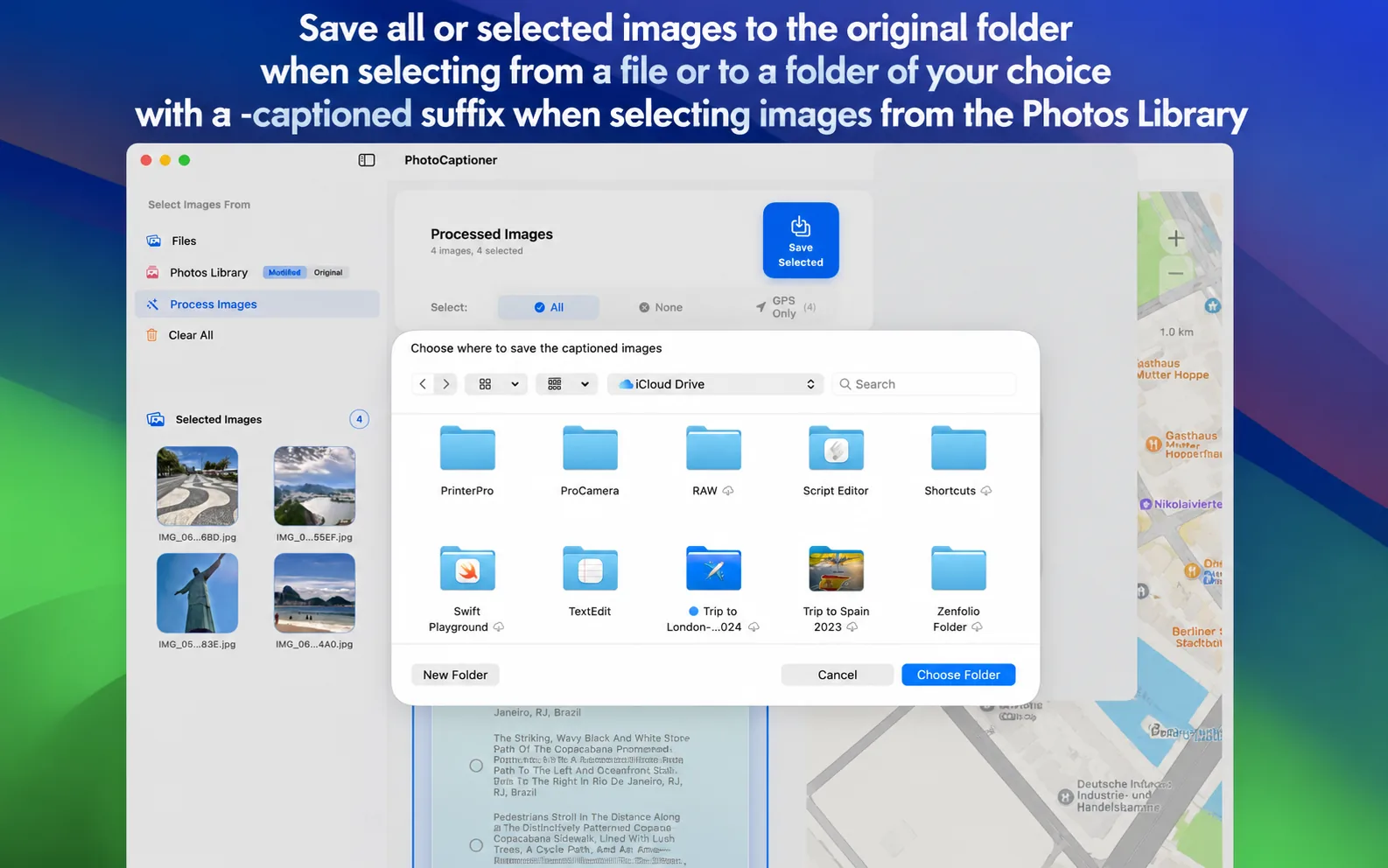Select the Swift Playground folder

pos(467,588)
